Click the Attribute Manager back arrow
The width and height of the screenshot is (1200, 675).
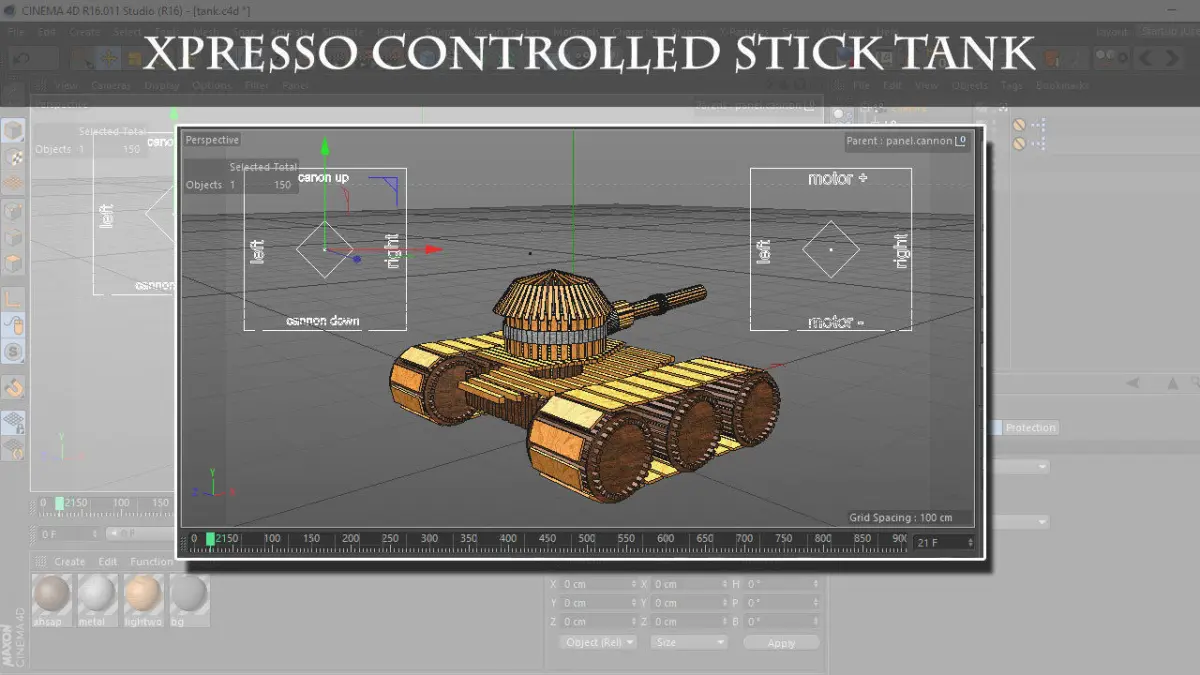pyautogui.click(x=1132, y=383)
